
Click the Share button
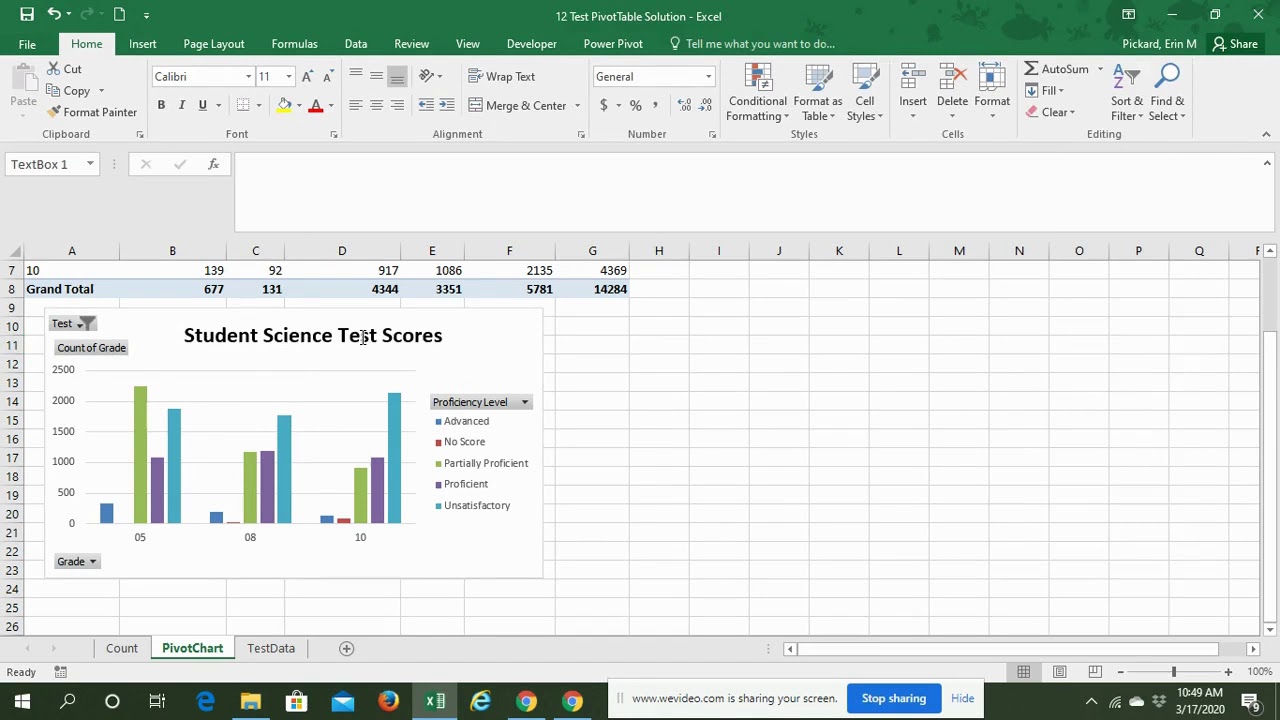pyautogui.click(x=1235, y=44)
